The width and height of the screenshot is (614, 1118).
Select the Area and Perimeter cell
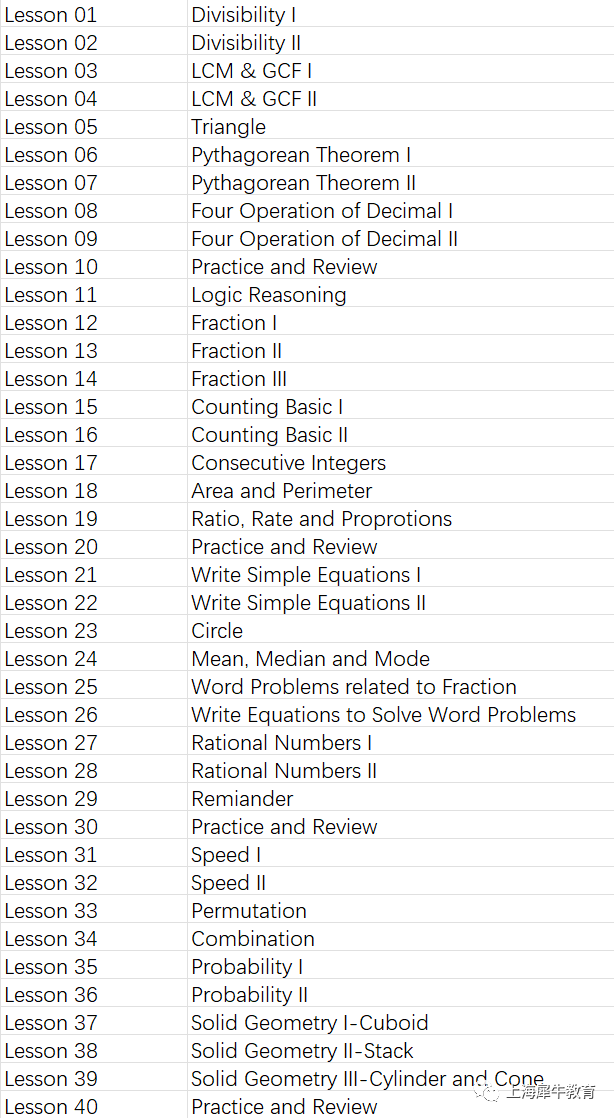coord(401,490)
